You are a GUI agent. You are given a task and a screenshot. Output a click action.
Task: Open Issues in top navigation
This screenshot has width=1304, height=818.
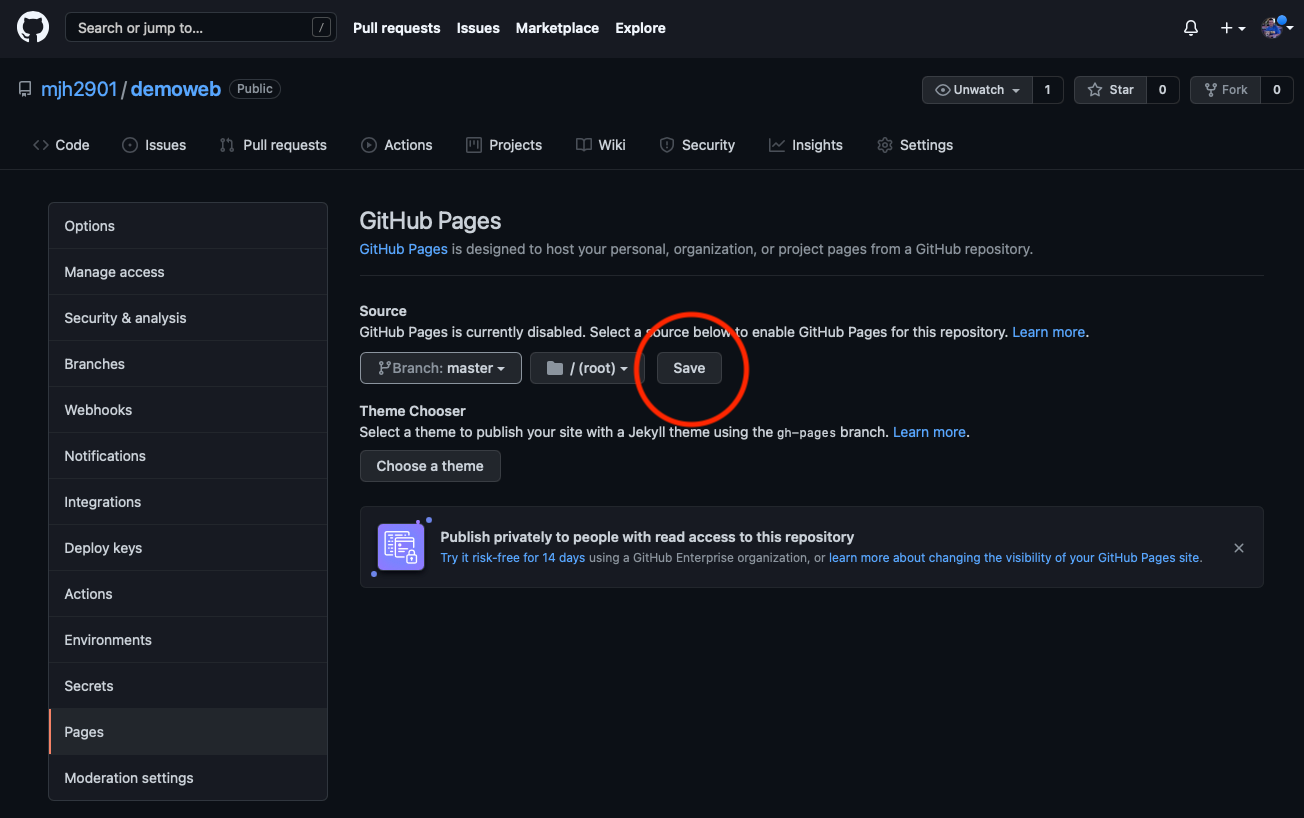click(x=478, y=28)
